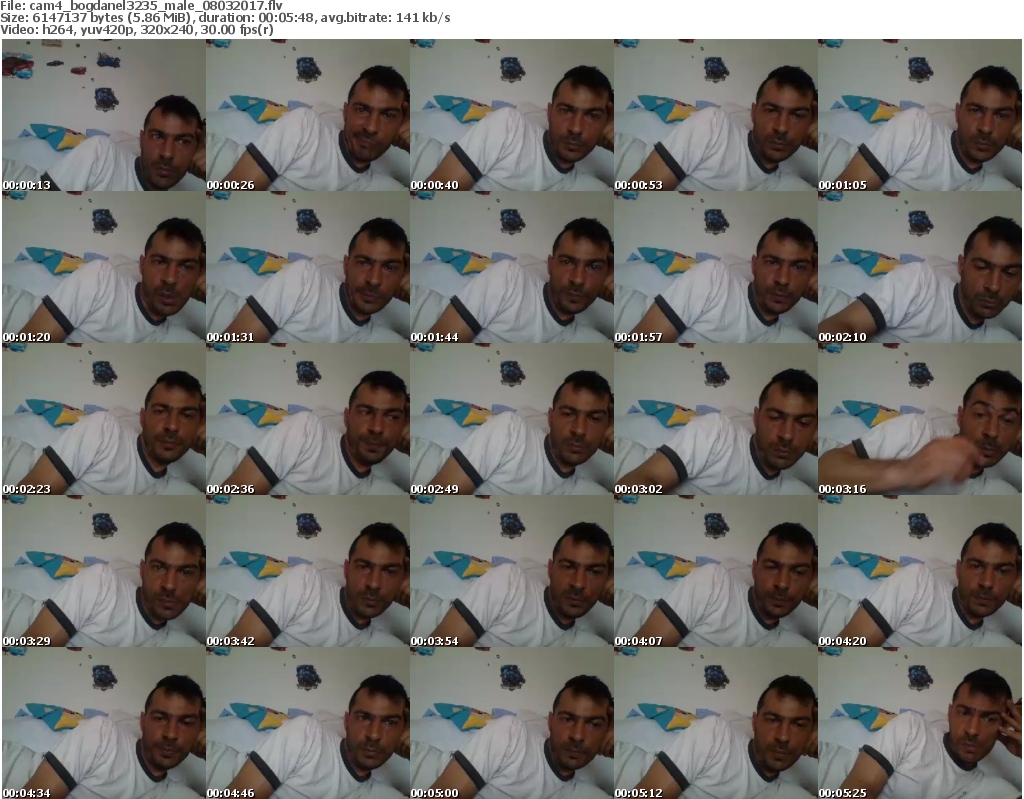The width and height of the screenshot is (1024, 799).
Task: Select the frame stamped 00:02:10
Action: (920, 267)
